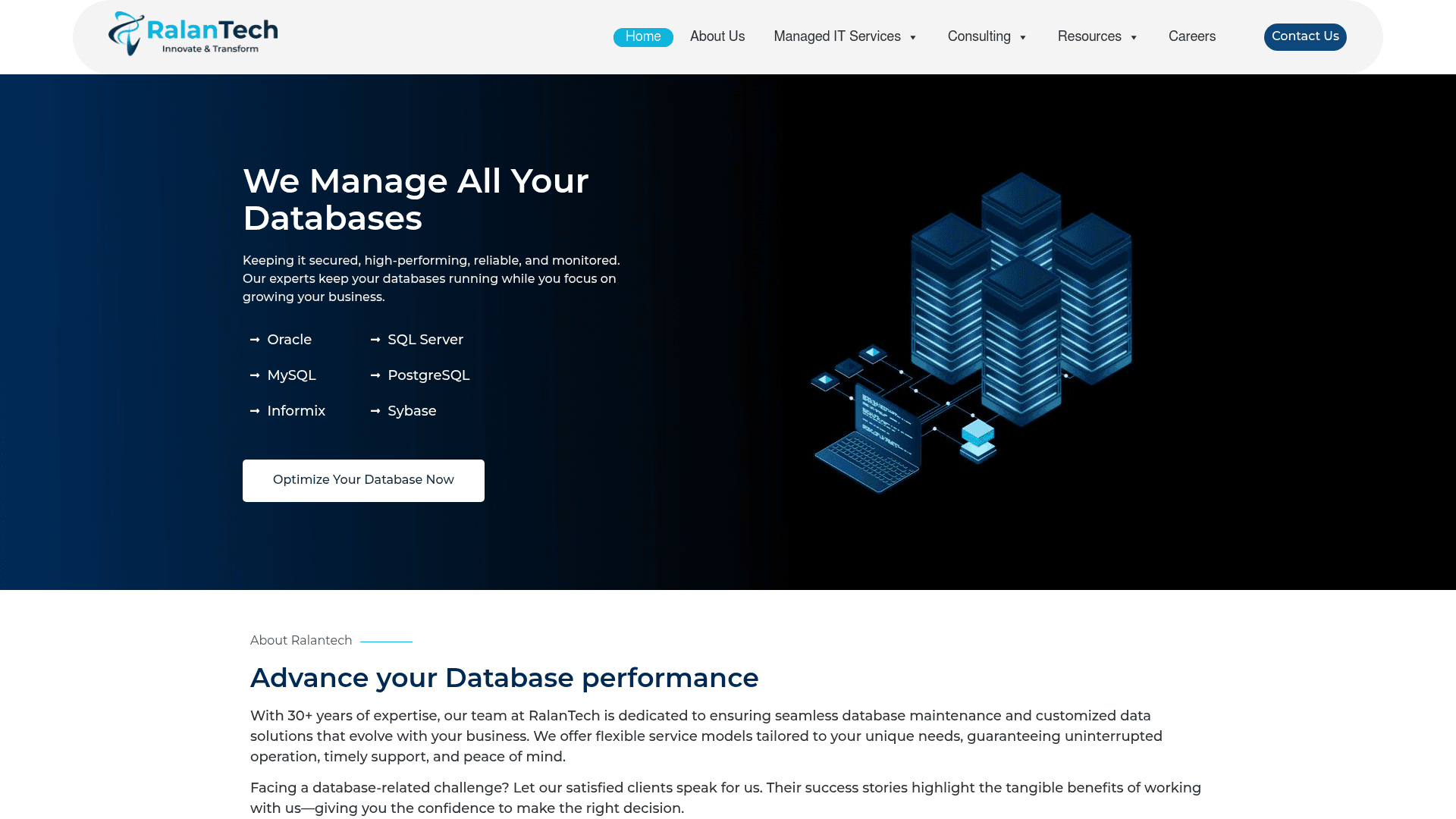Select the Oracle database label
Viewport: 1456px width, 819px height.
click(290, 340)
